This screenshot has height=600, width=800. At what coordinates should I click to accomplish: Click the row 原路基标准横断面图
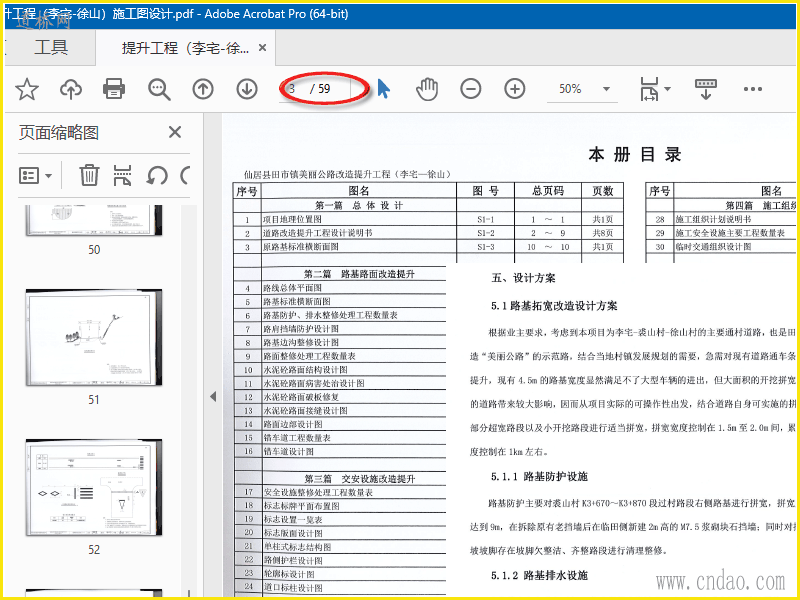click(x=428, y=247)
